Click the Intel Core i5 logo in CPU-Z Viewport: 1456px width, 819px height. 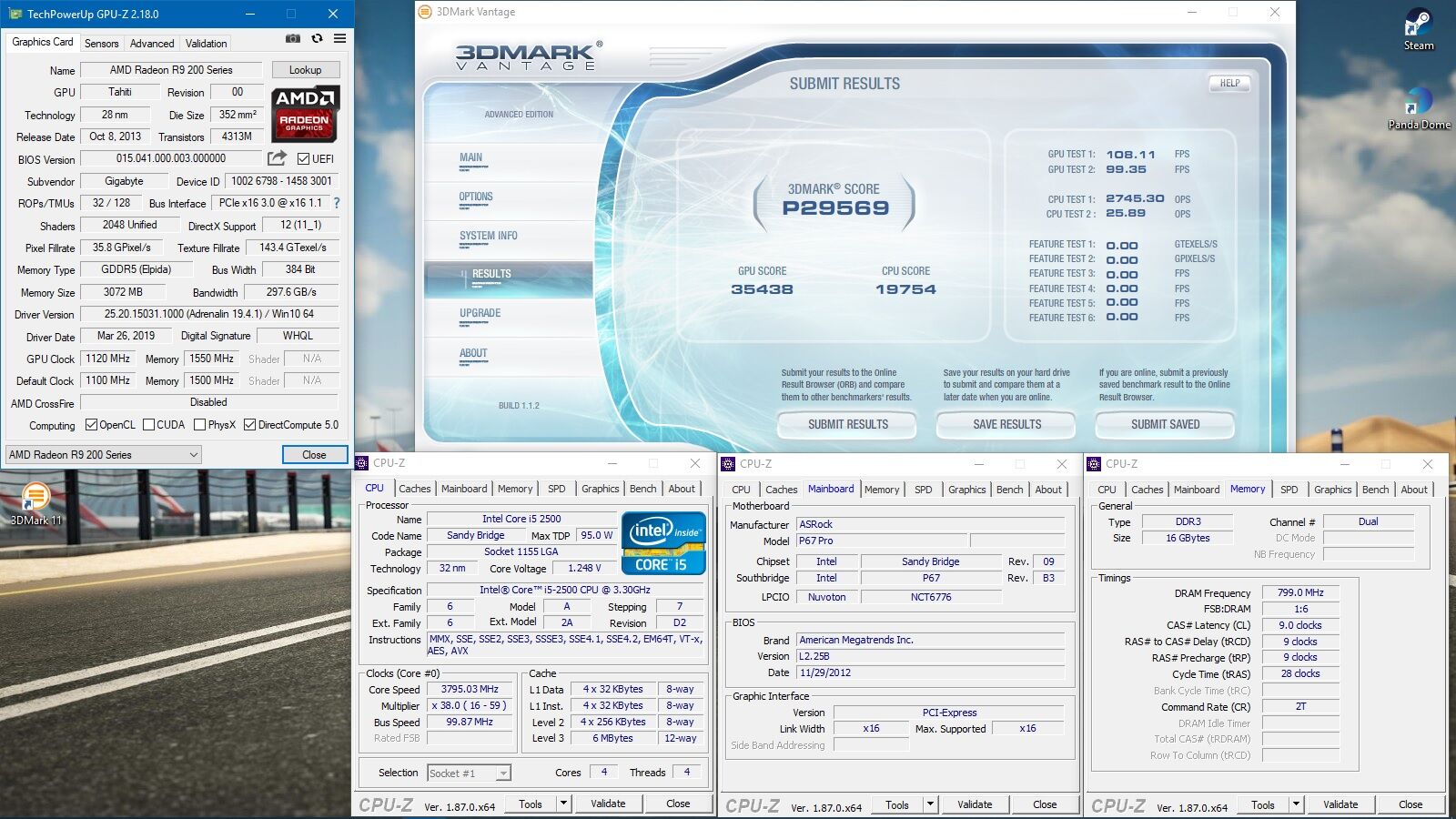pos(663,543)
